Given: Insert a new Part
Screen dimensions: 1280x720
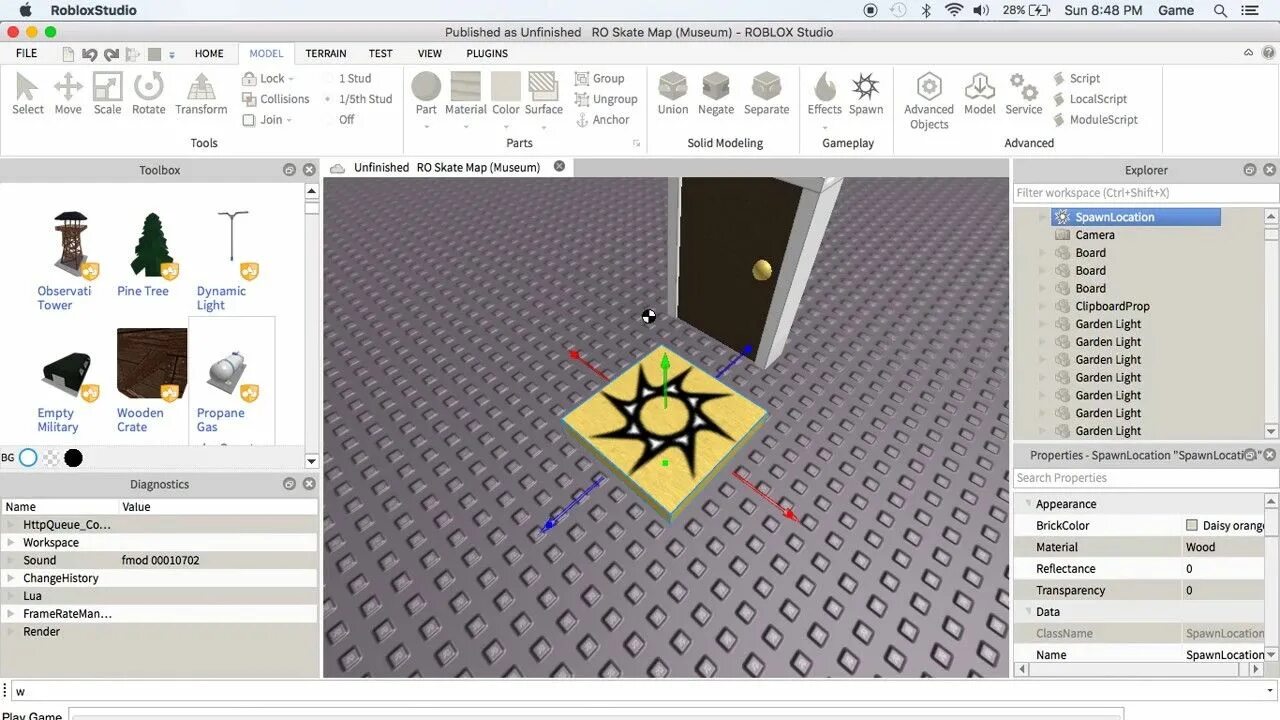Looking at the screenshot, I should point(426,94).
